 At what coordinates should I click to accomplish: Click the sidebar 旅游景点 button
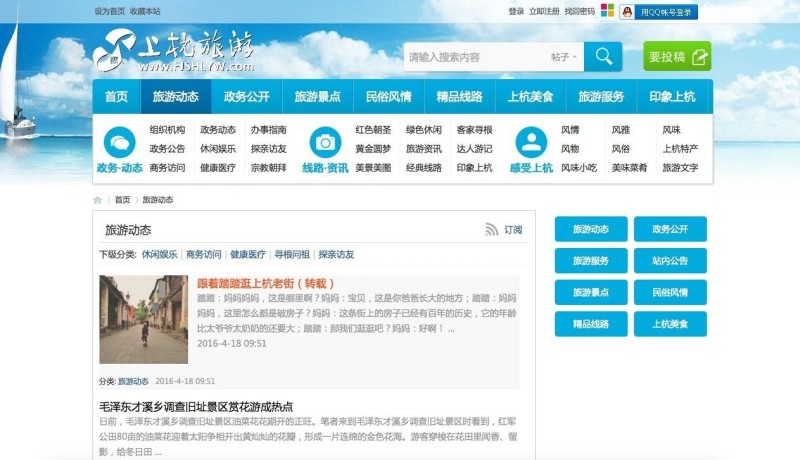[591, 292]
